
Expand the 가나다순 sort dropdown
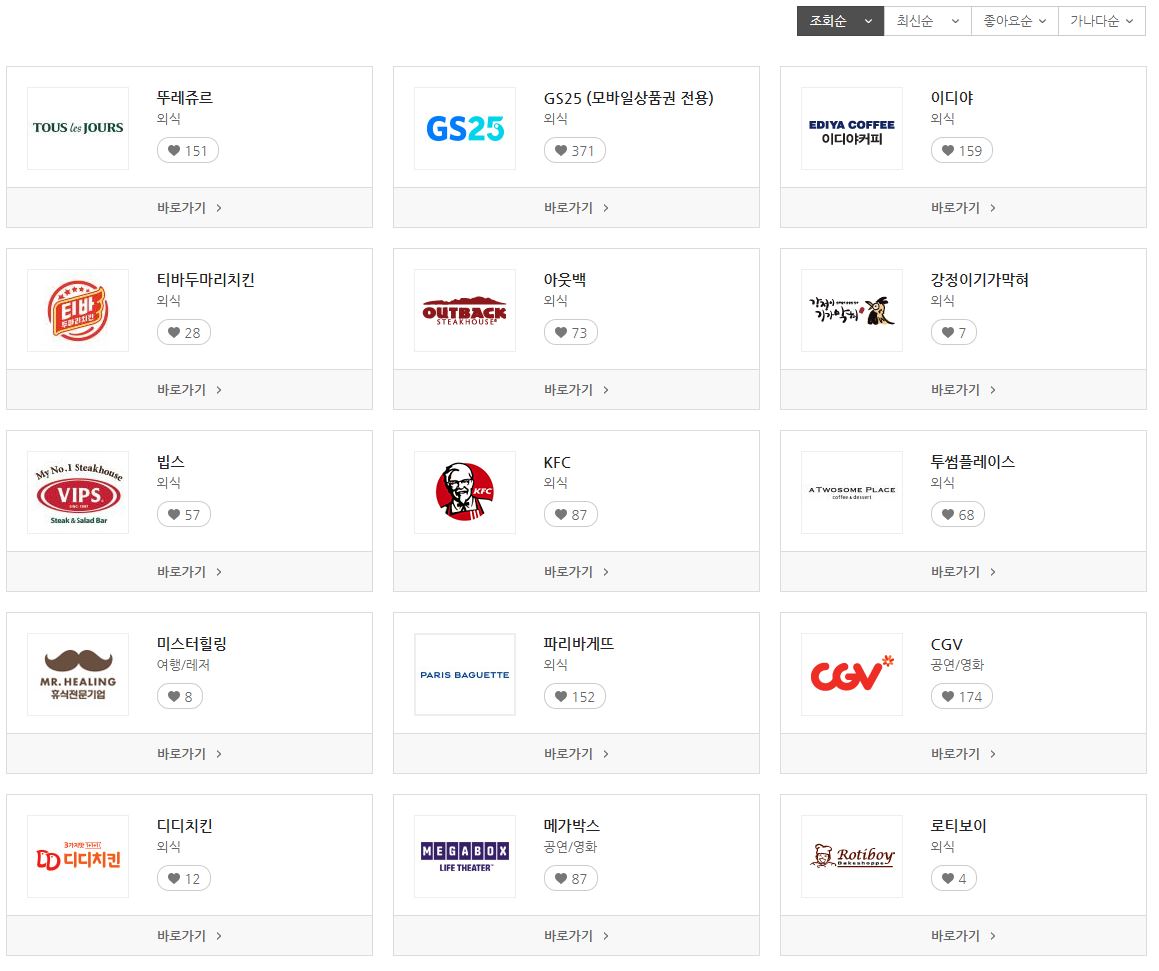click(x=1101, y=21)
